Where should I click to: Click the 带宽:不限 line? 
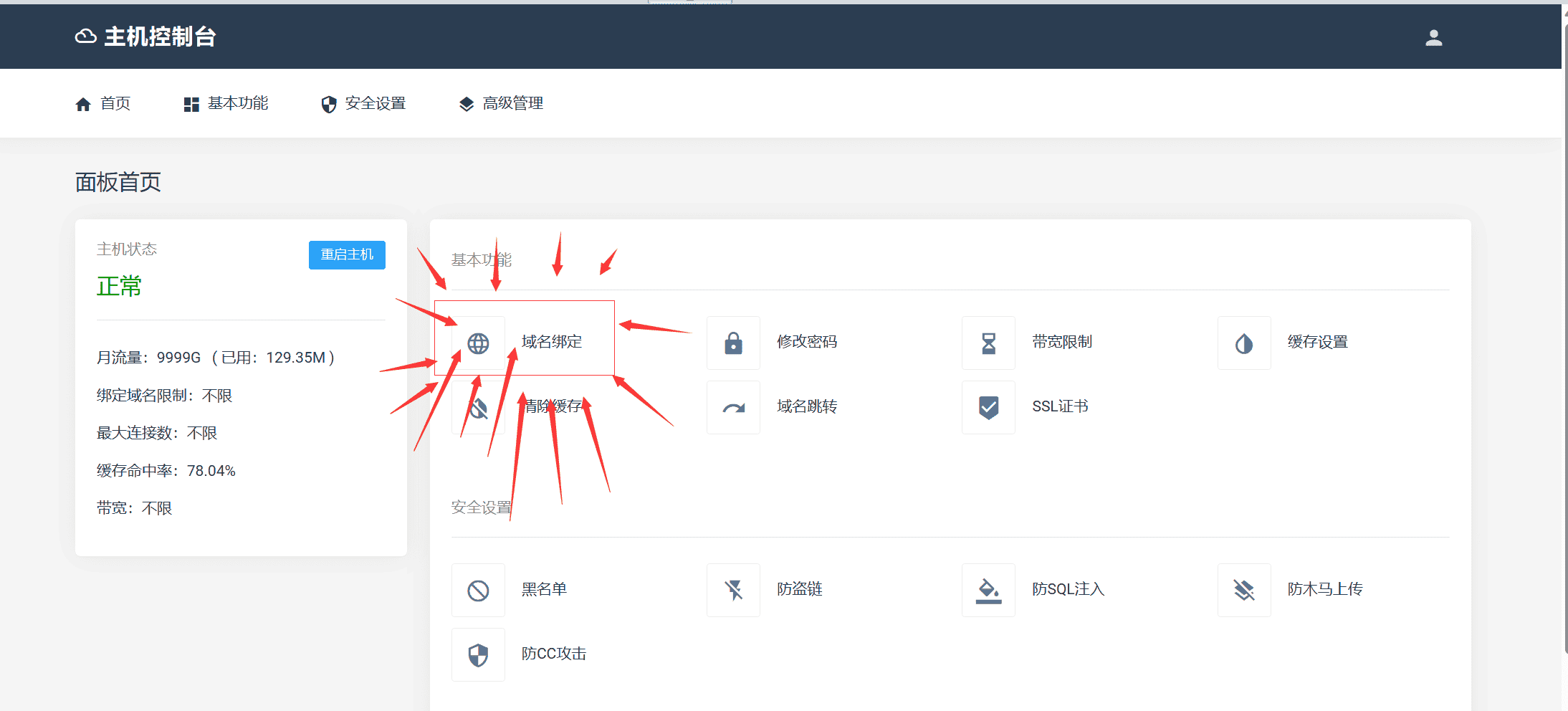coord(134,508)
